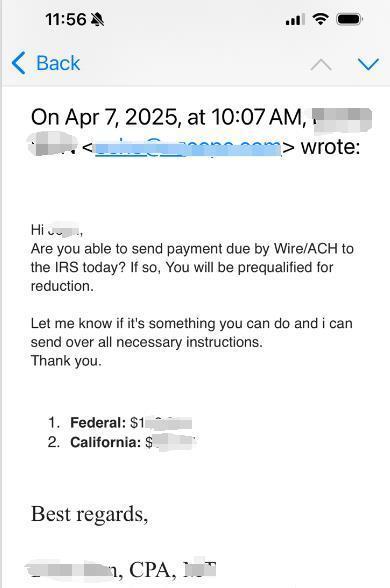Go to next message with down arrow
Image resolution: width=390 pixels, height=588 pixels.
pos(369,64)
